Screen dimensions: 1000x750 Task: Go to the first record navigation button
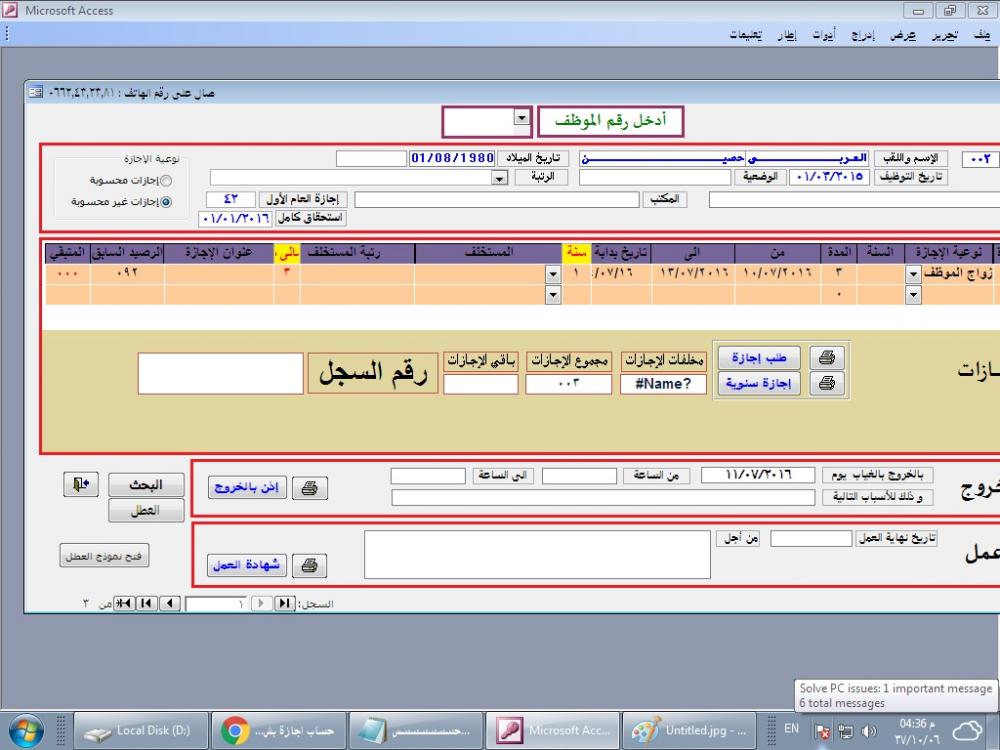[x=284, y=603]
